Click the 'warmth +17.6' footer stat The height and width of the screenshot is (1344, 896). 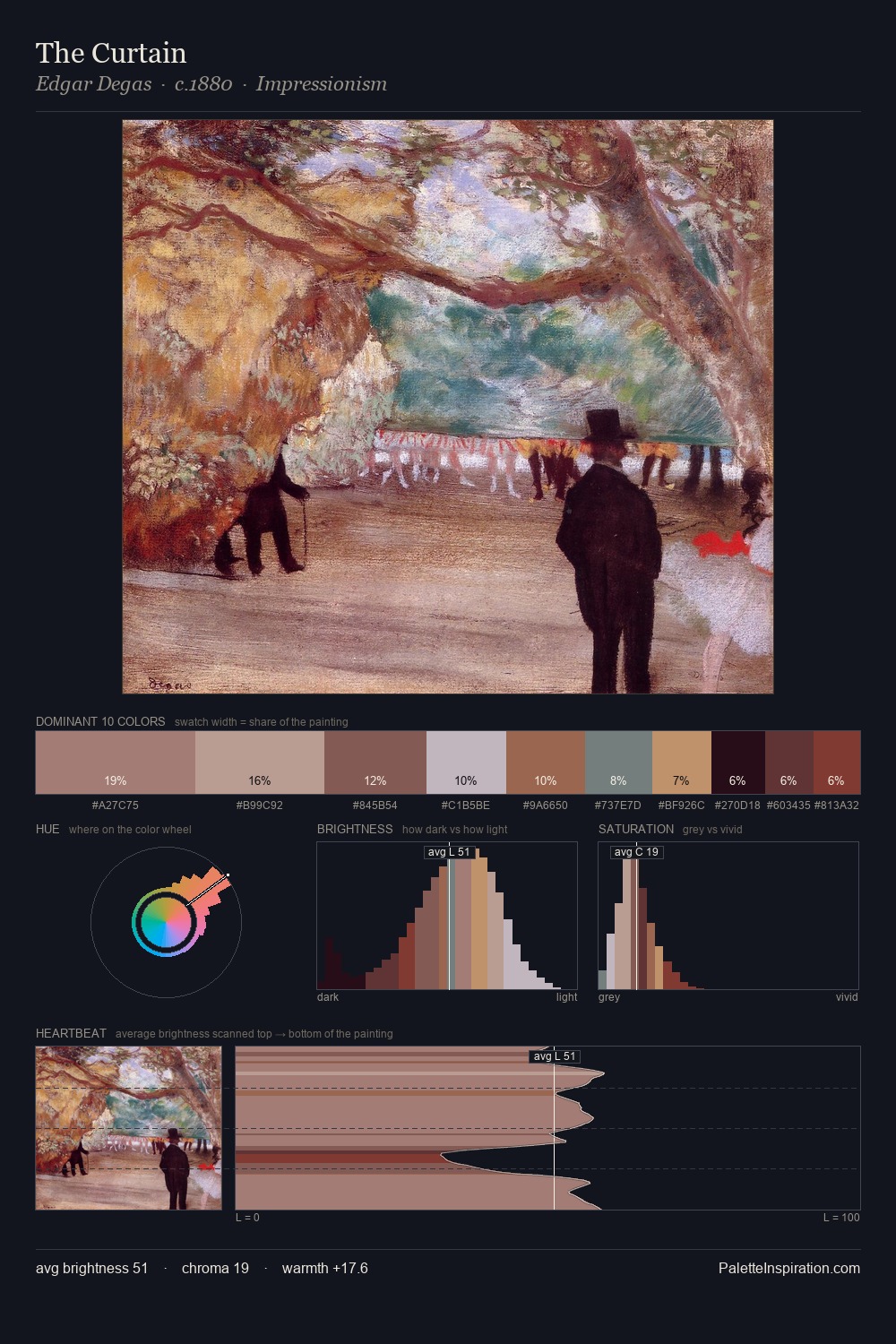coord(325,1268)
